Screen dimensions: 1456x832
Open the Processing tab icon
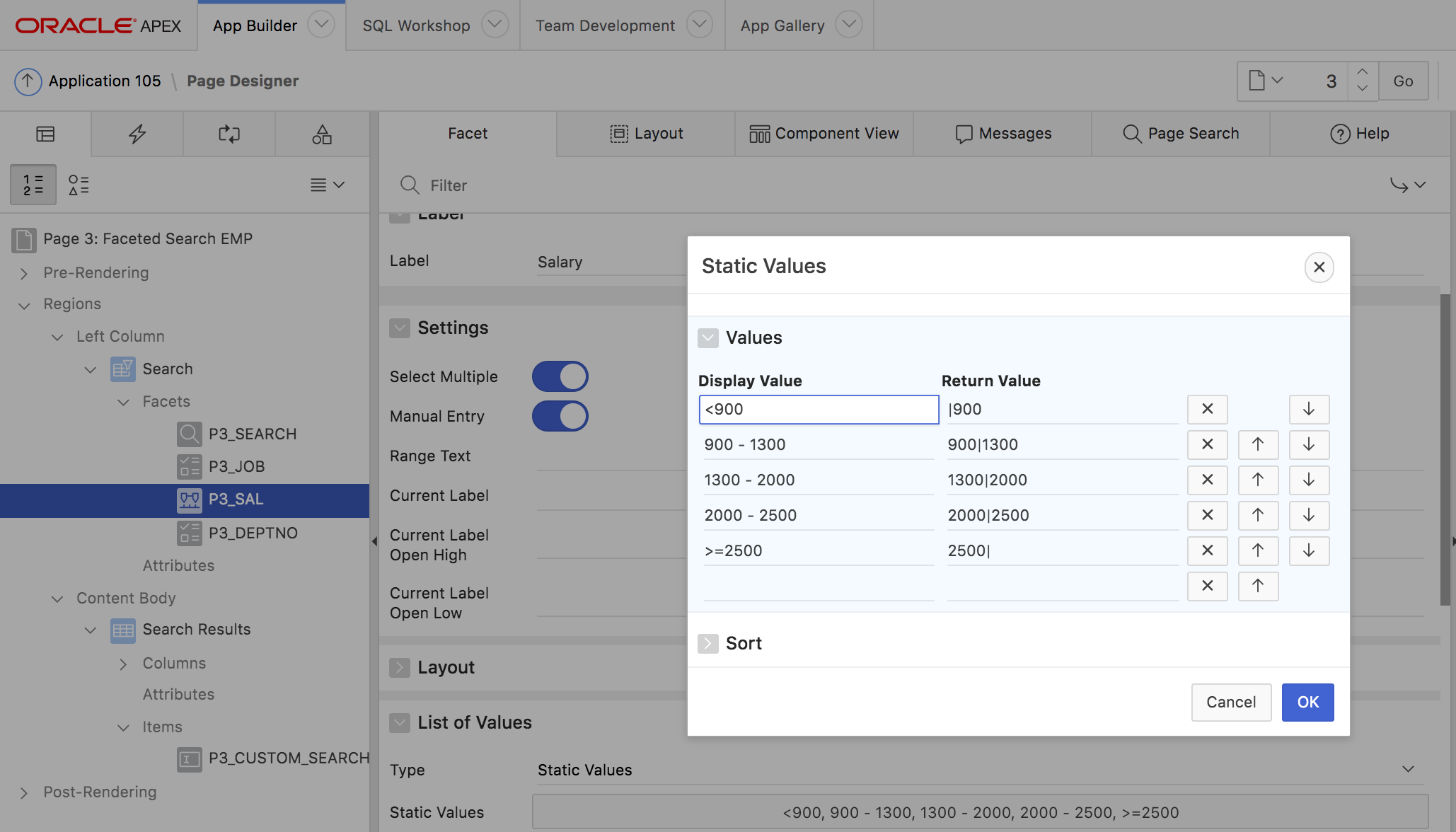(x=229, y=134)
